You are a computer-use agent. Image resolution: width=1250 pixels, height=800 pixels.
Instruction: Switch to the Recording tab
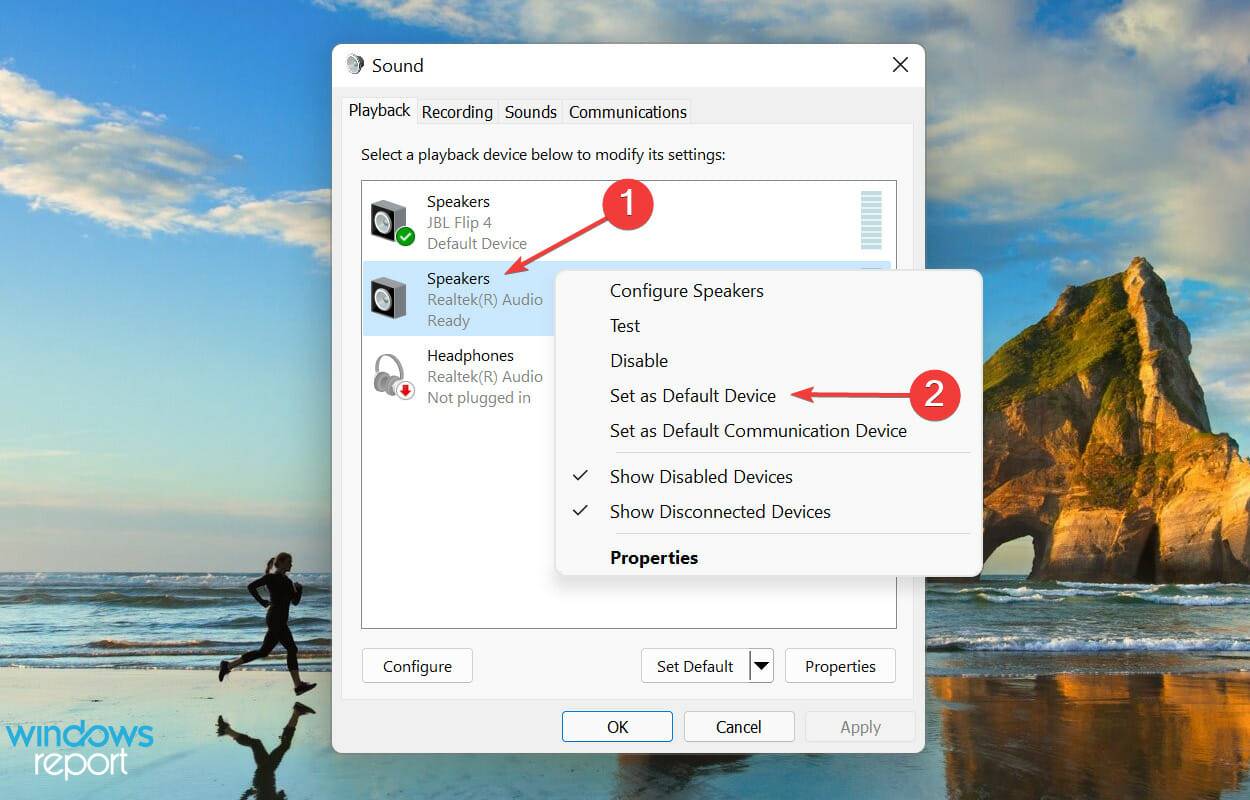coord(456,111)
